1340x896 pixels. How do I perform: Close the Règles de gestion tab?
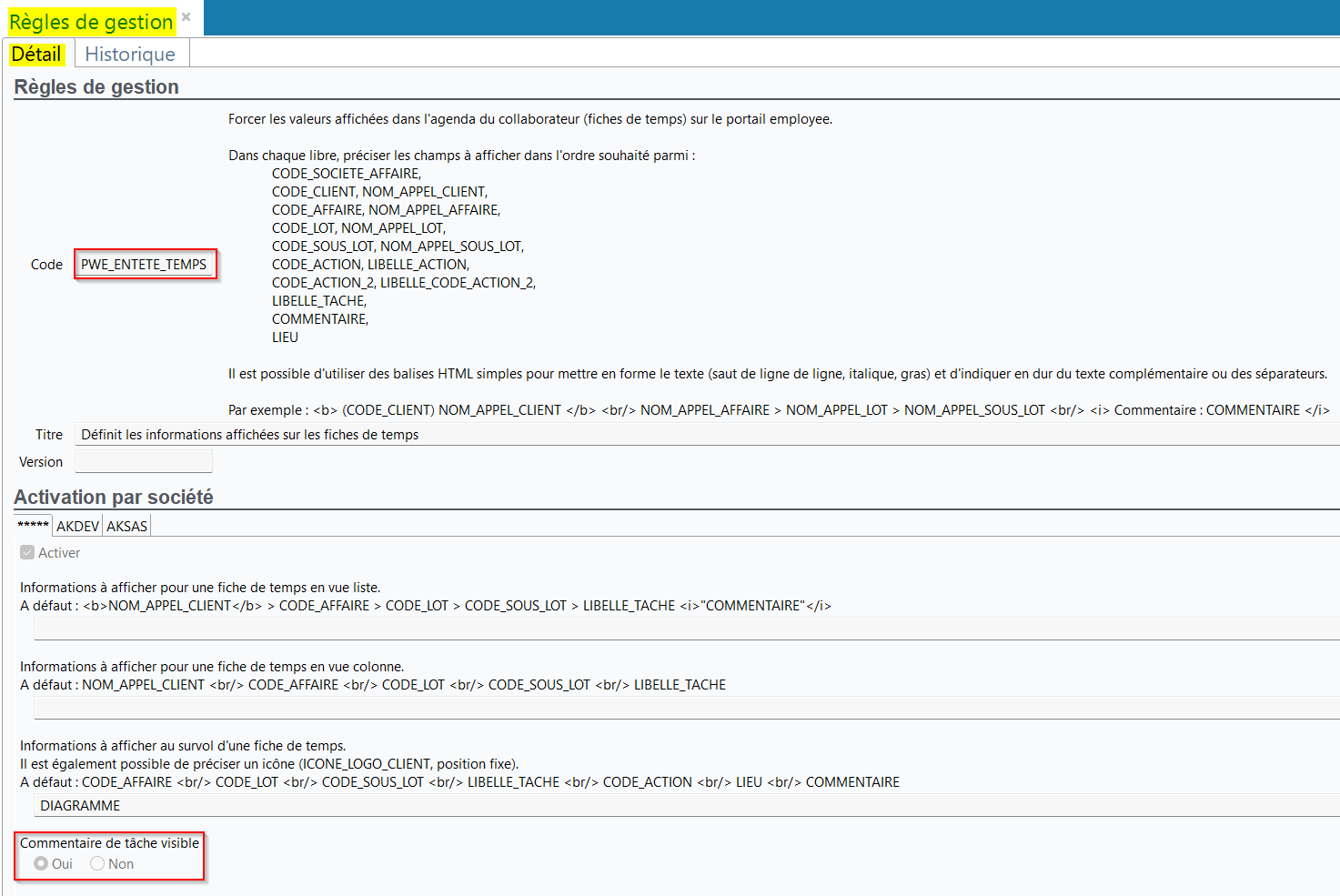point(186,16)
